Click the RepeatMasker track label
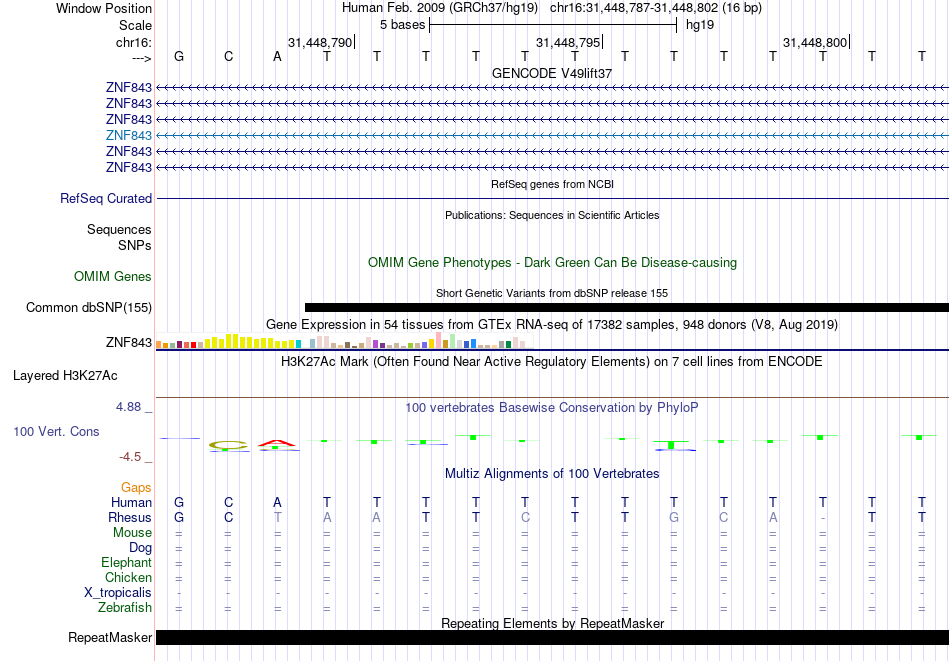950x661 pixels. point(110,637)
